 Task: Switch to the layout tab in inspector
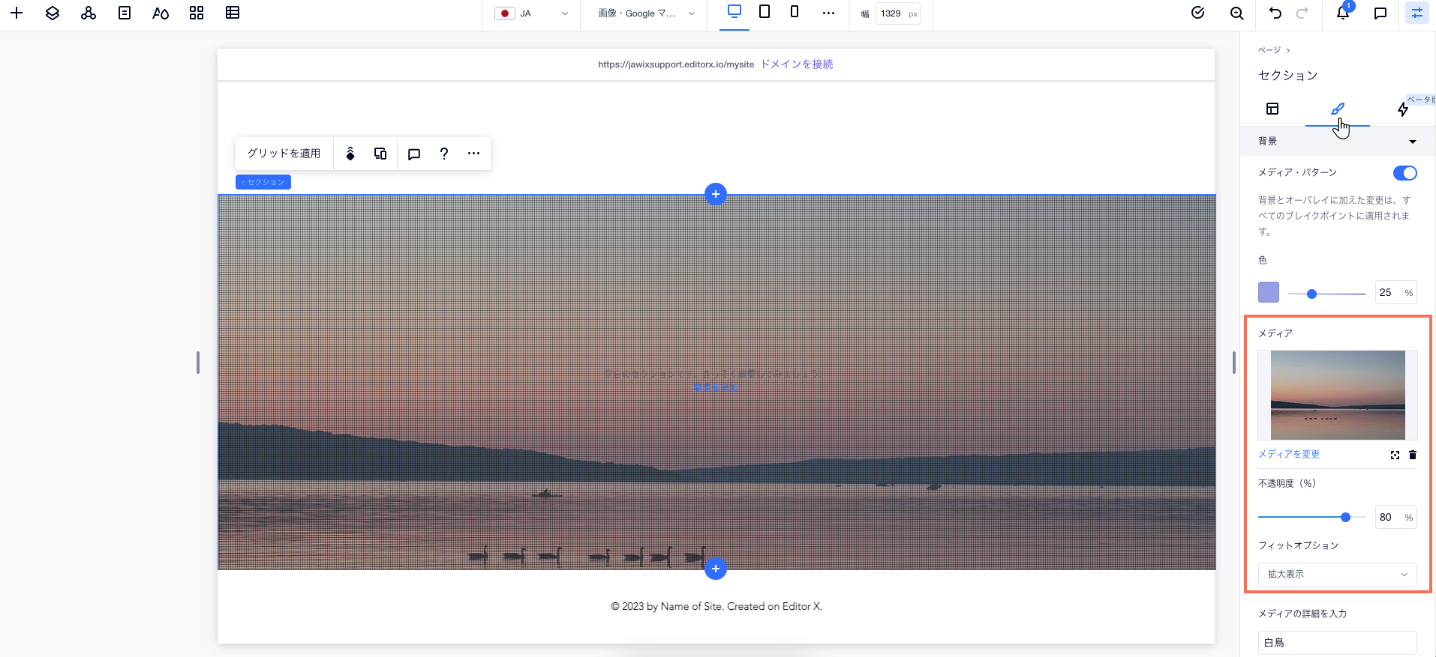[1272, 109]
